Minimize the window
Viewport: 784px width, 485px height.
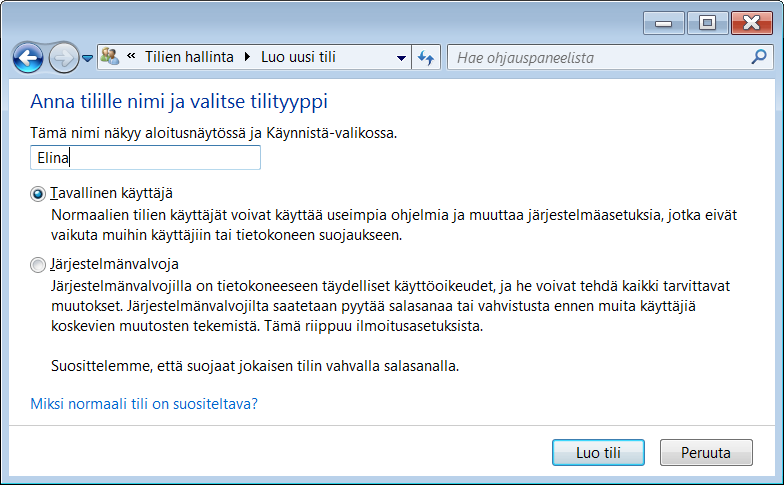664,23
